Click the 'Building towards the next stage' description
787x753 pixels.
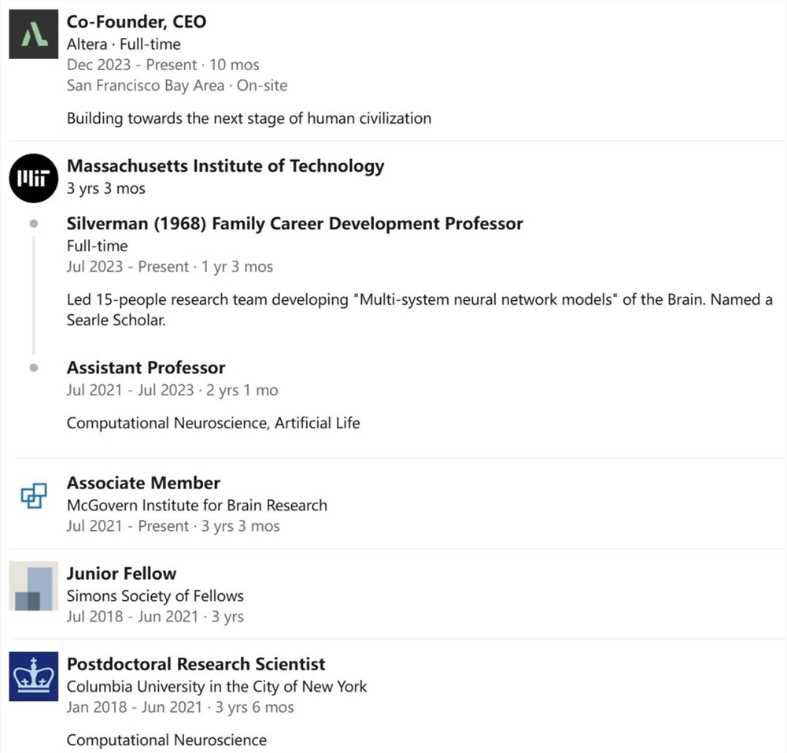click(249, 118)
